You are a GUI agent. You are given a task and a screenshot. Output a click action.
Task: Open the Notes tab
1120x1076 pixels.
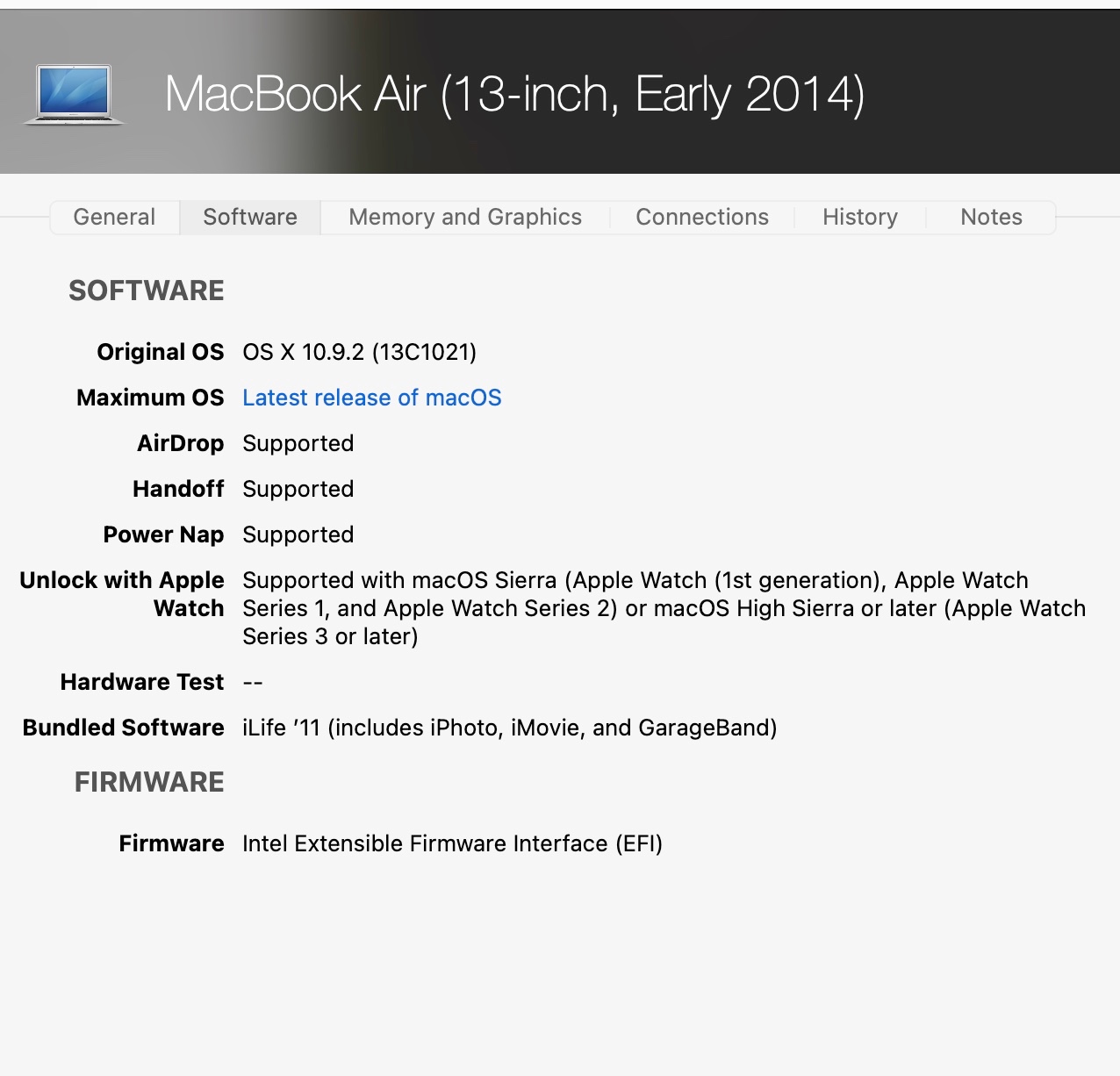tap(991, 217)
